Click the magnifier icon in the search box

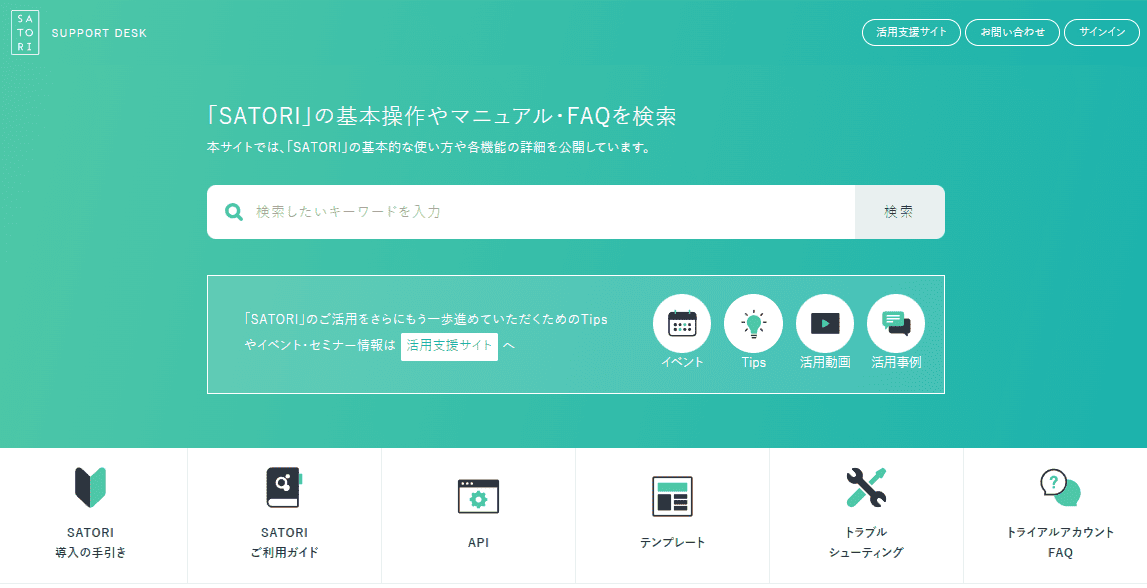pyautogui.click(x=234, y=212)
